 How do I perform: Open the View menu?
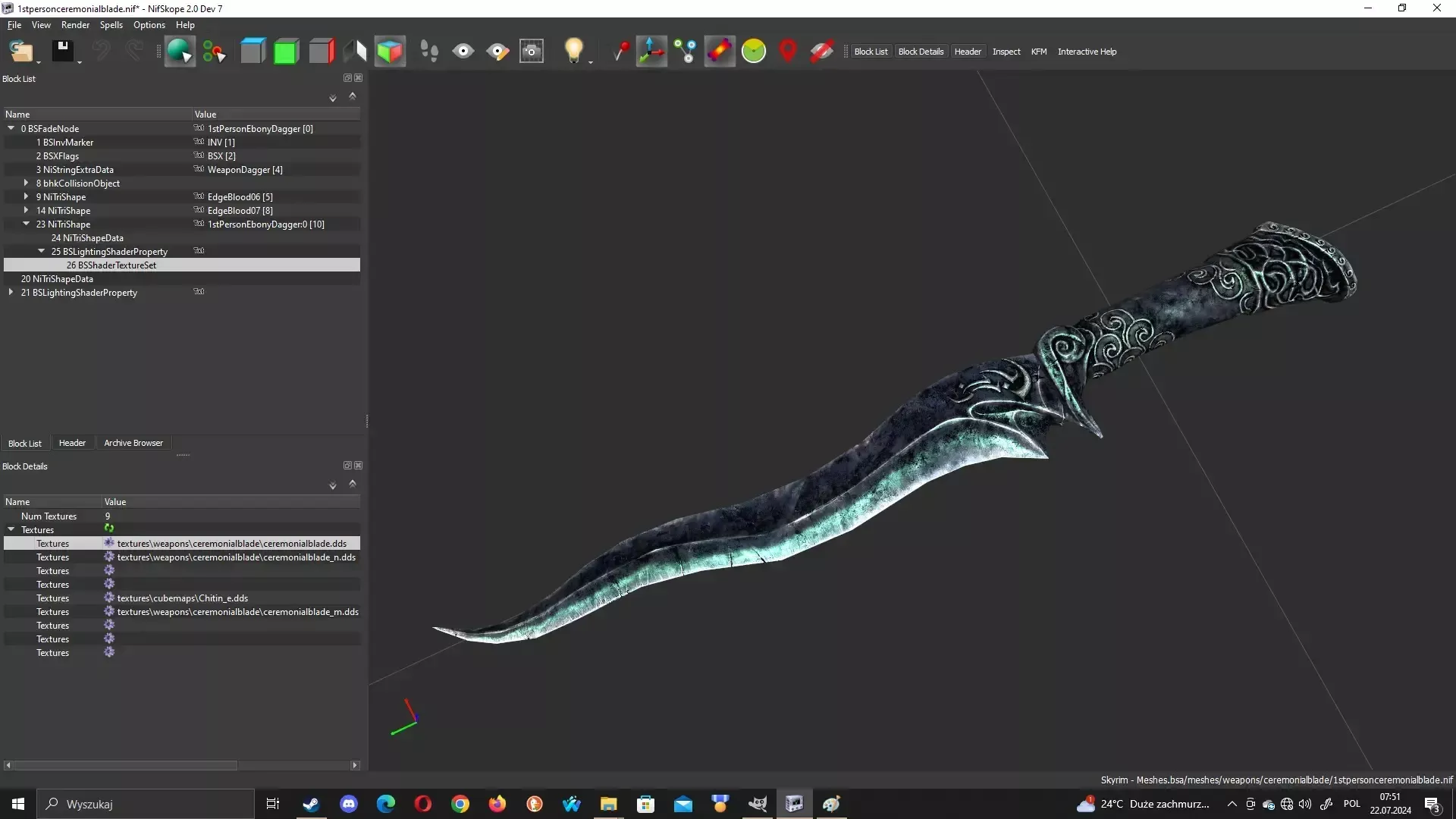tap(41, 25)
